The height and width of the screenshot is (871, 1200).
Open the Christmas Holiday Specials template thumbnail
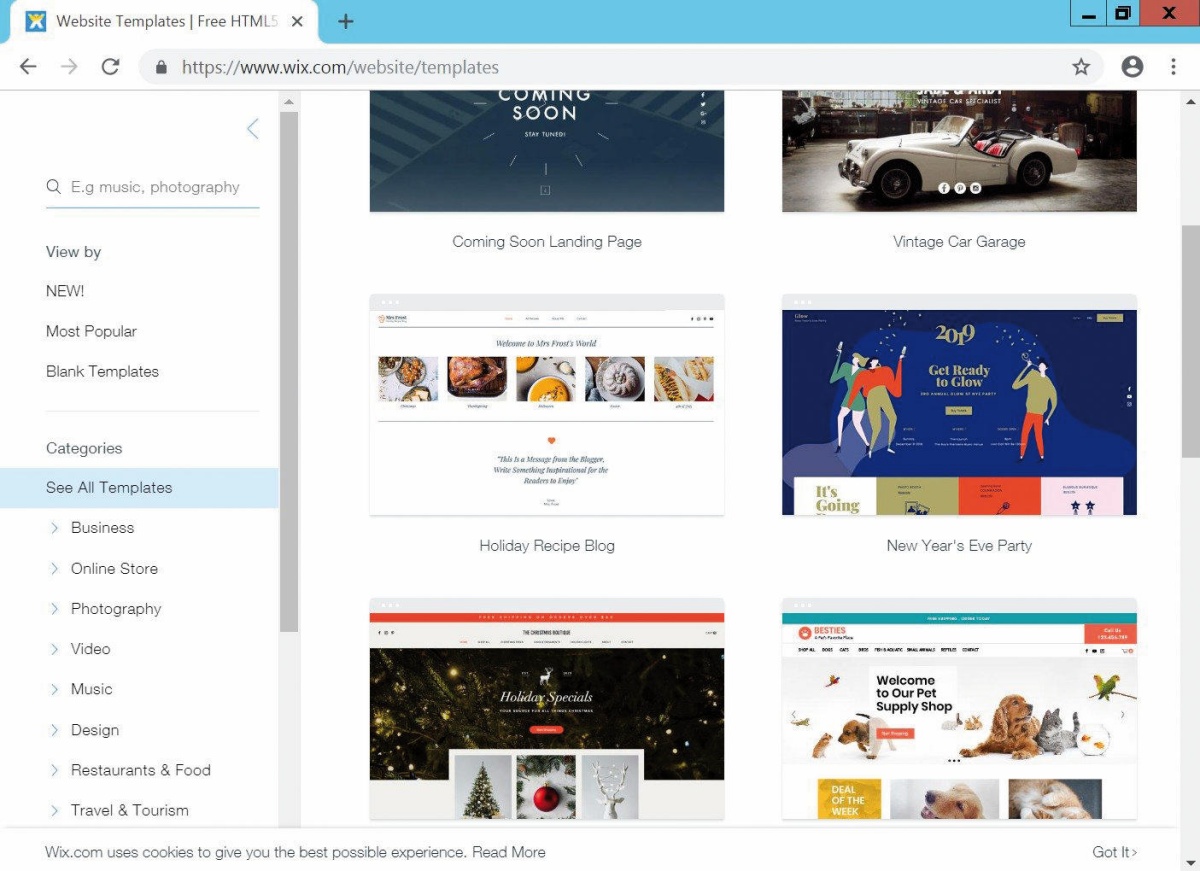(x=547, y=709)
